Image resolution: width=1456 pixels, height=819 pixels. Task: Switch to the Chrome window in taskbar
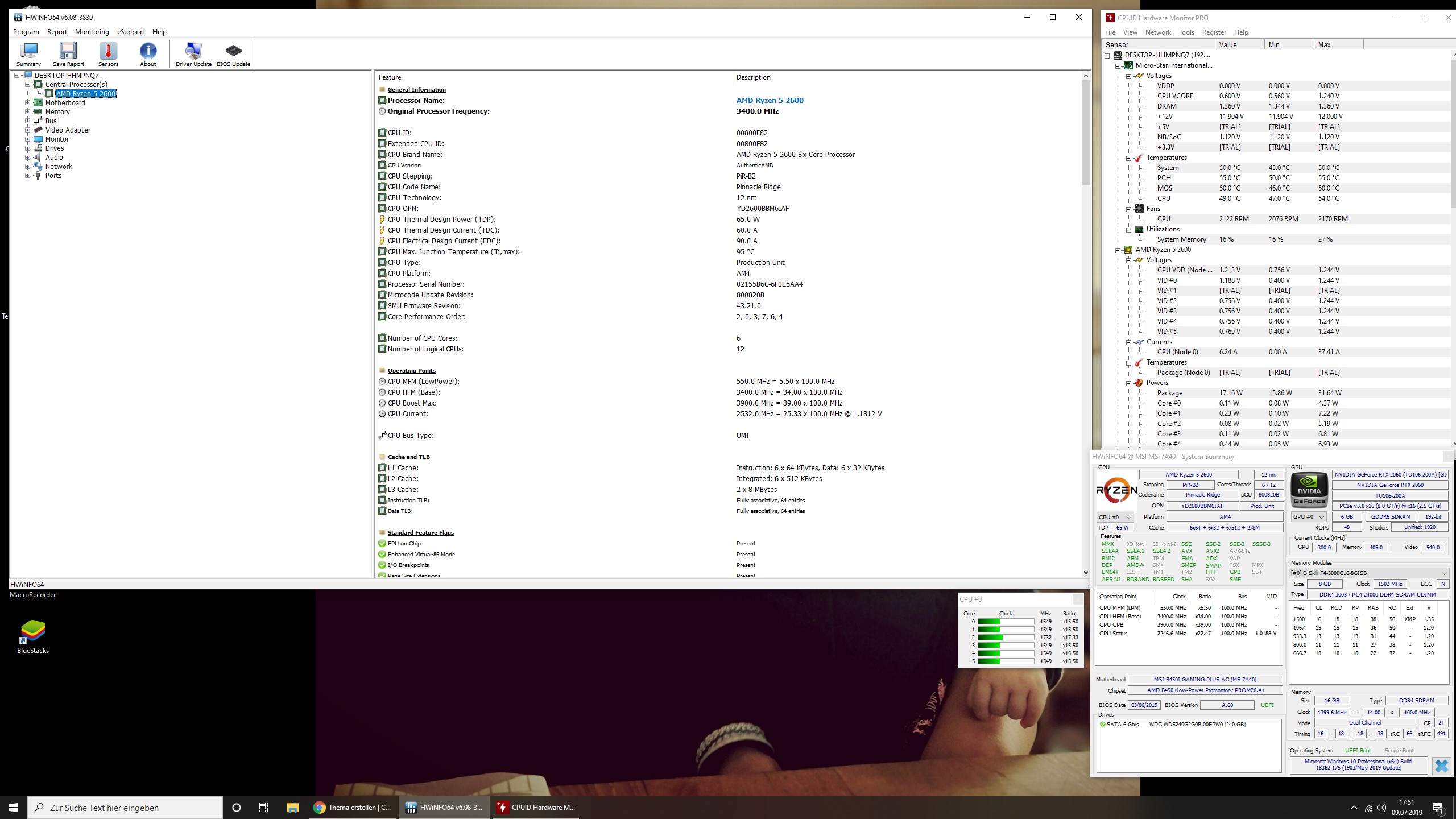[353, 808]
